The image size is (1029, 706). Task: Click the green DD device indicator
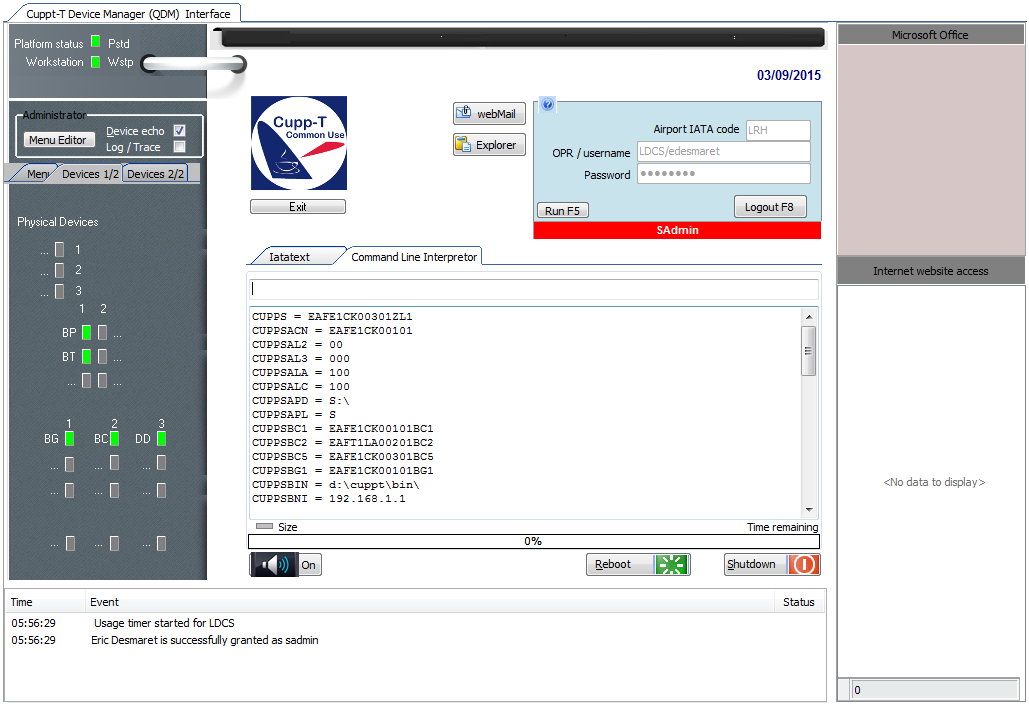161,438
